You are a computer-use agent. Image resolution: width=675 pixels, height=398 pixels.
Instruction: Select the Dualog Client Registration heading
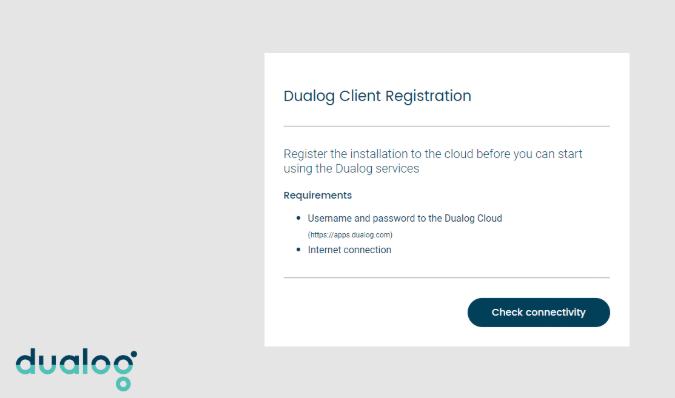377,96
